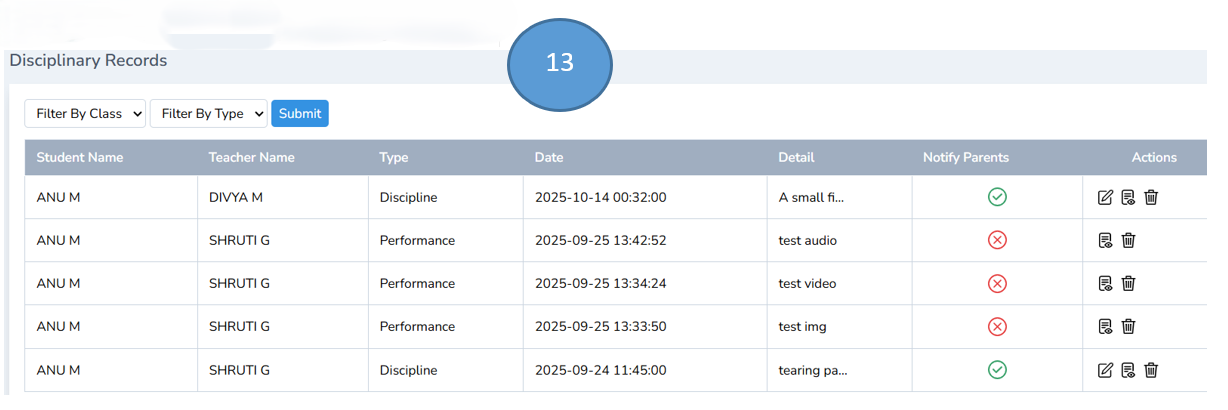The image size is (1228, 410).
Task: Edit the 'tearing pa...' discipline record
Action: [x=1105, y=371]
